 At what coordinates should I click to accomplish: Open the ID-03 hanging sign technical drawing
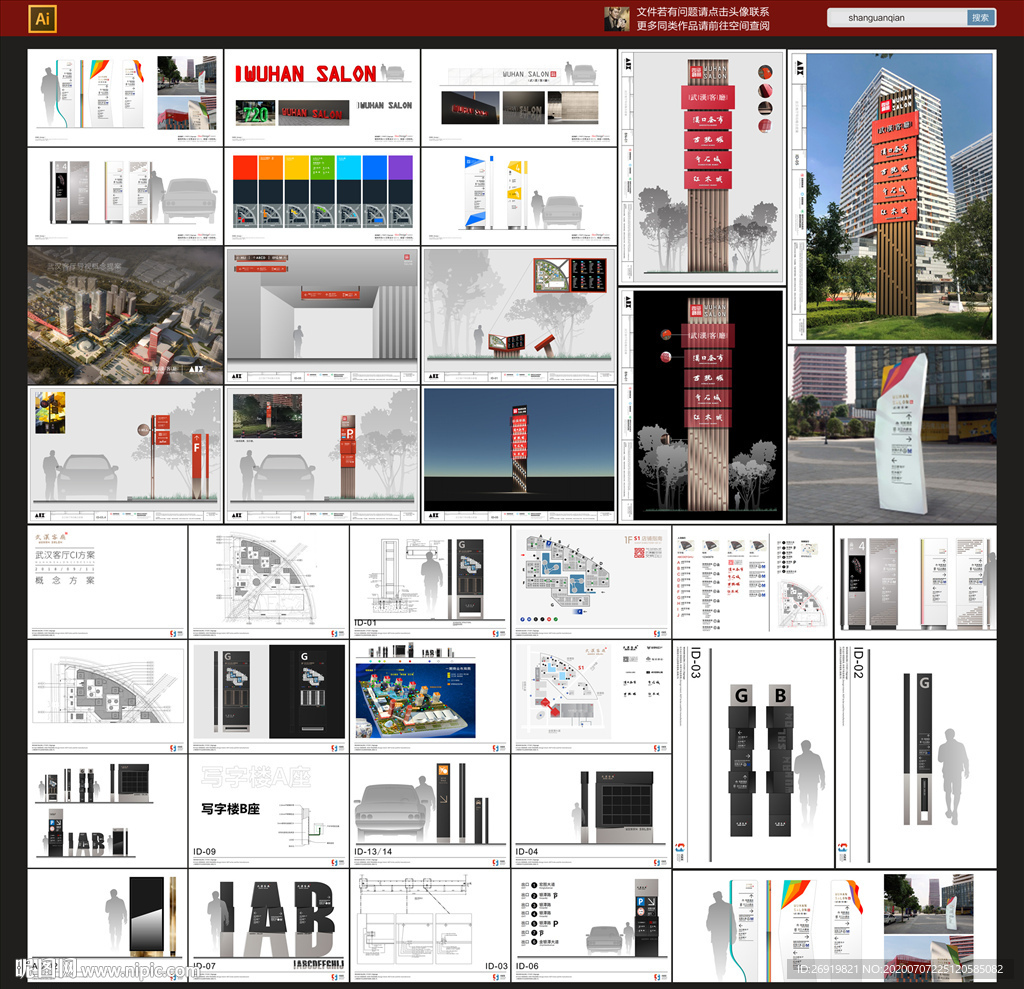(430, 925)
